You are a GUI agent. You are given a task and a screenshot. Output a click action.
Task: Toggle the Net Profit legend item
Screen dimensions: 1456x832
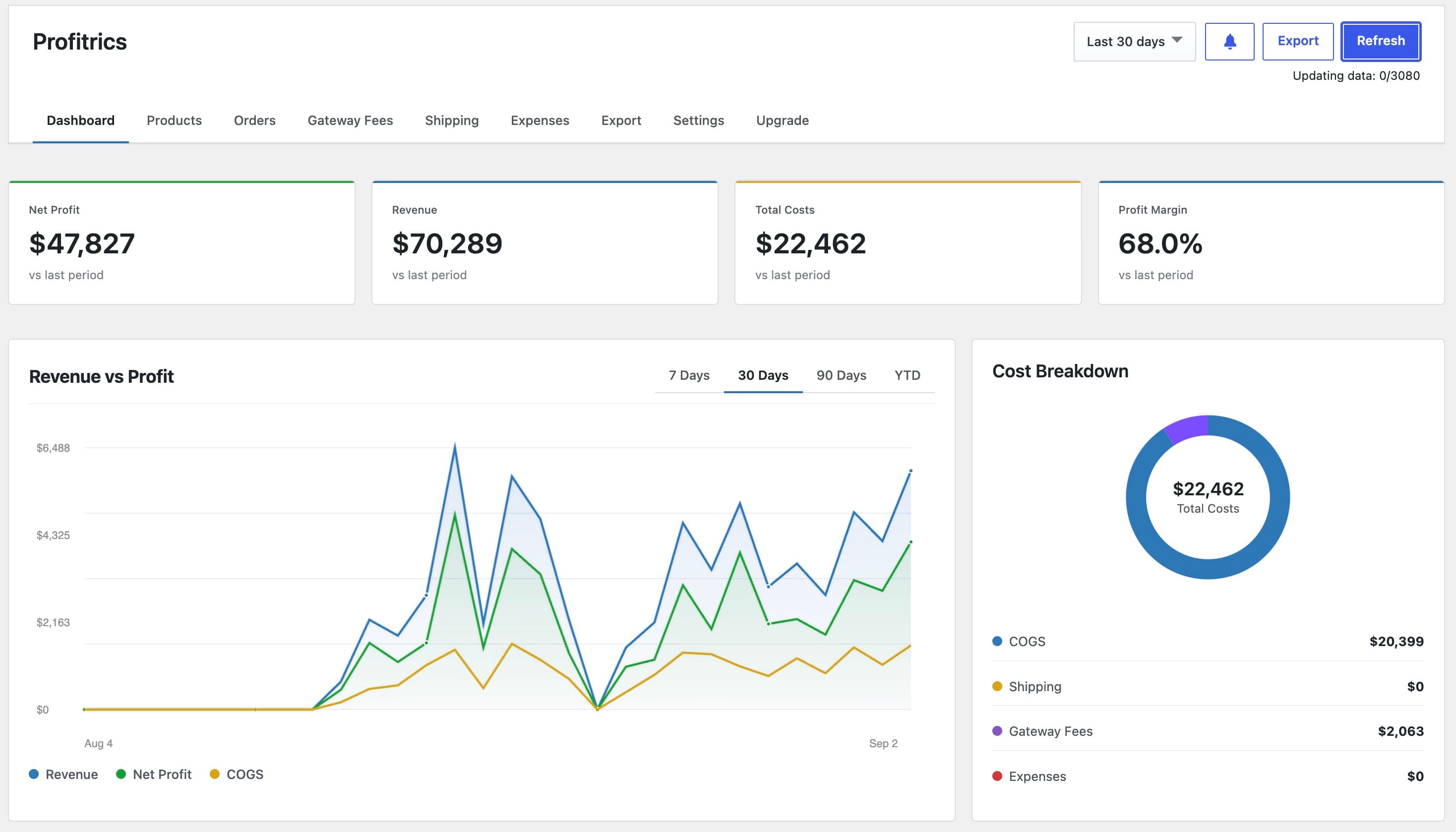coord(154,774)
